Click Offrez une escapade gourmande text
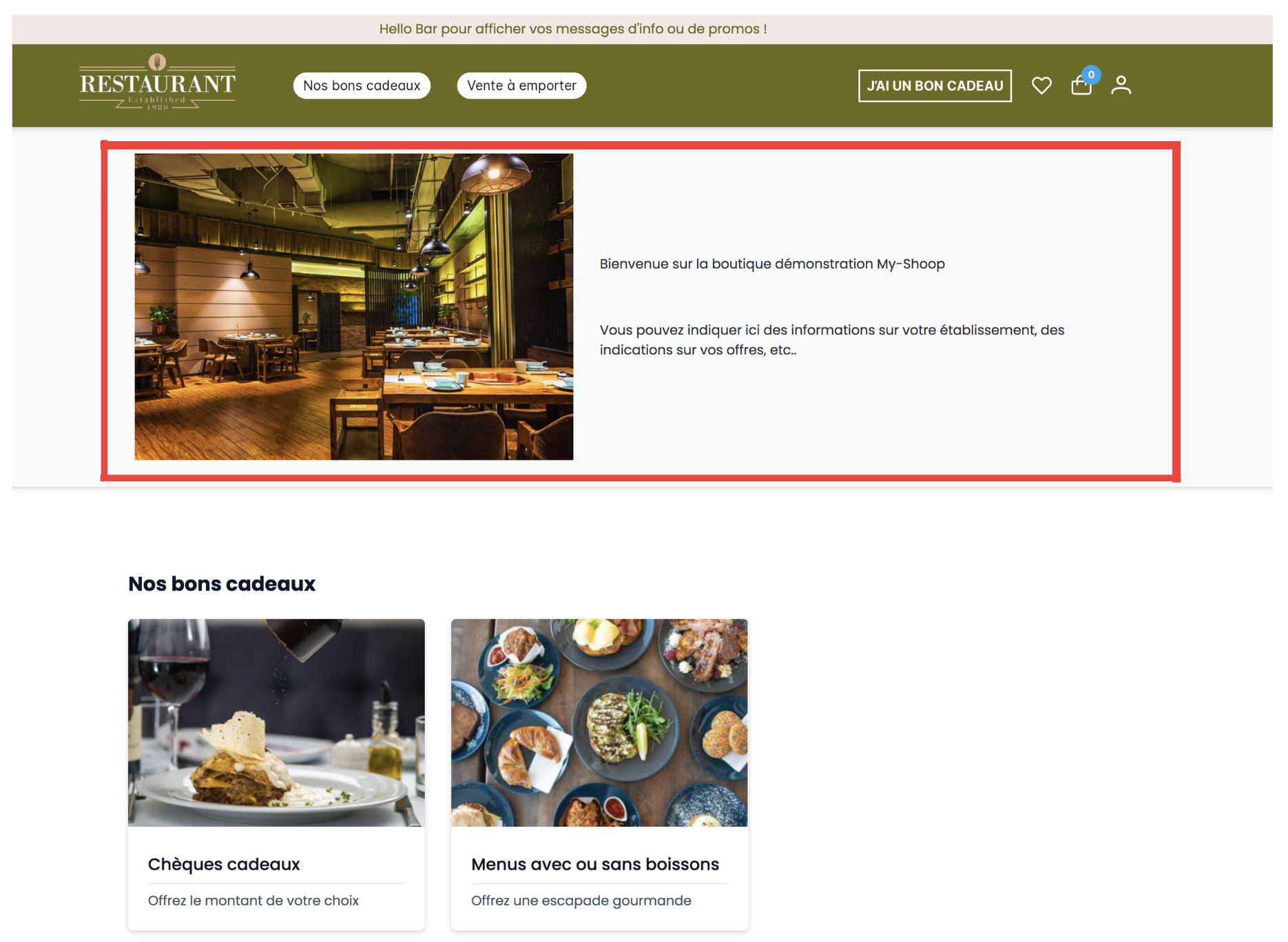The image size is (1288, 942). pyautogui.click(x=581, y=901)
